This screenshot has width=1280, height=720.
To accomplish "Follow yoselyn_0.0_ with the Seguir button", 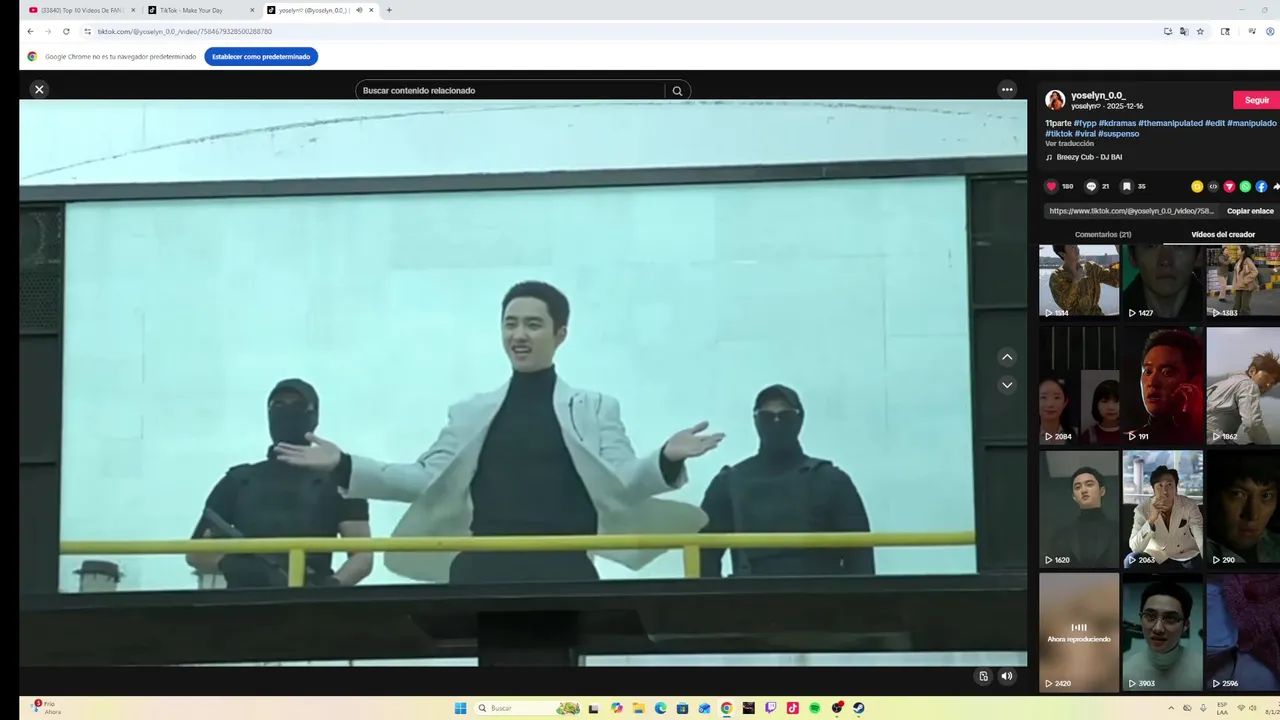I will (x=1257, y=100).
